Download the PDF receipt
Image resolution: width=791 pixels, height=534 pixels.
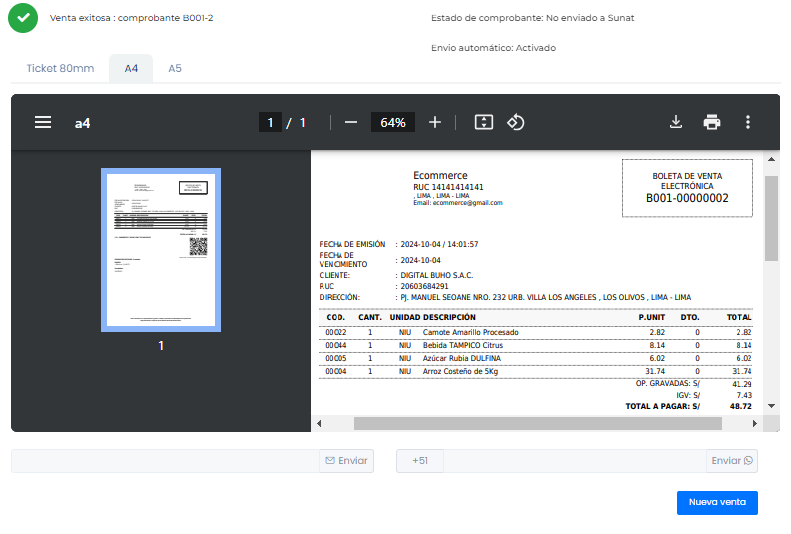tap(676, 122)
